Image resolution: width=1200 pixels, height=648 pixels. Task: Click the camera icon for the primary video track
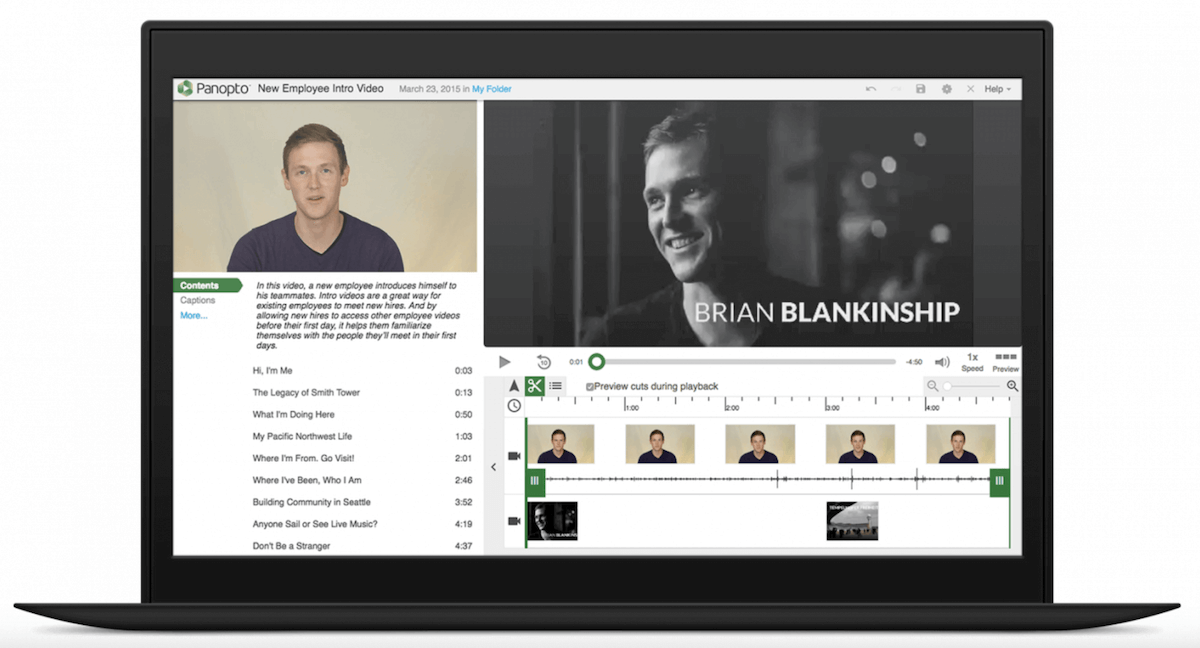pyautogui.click(x=514, y=457)
